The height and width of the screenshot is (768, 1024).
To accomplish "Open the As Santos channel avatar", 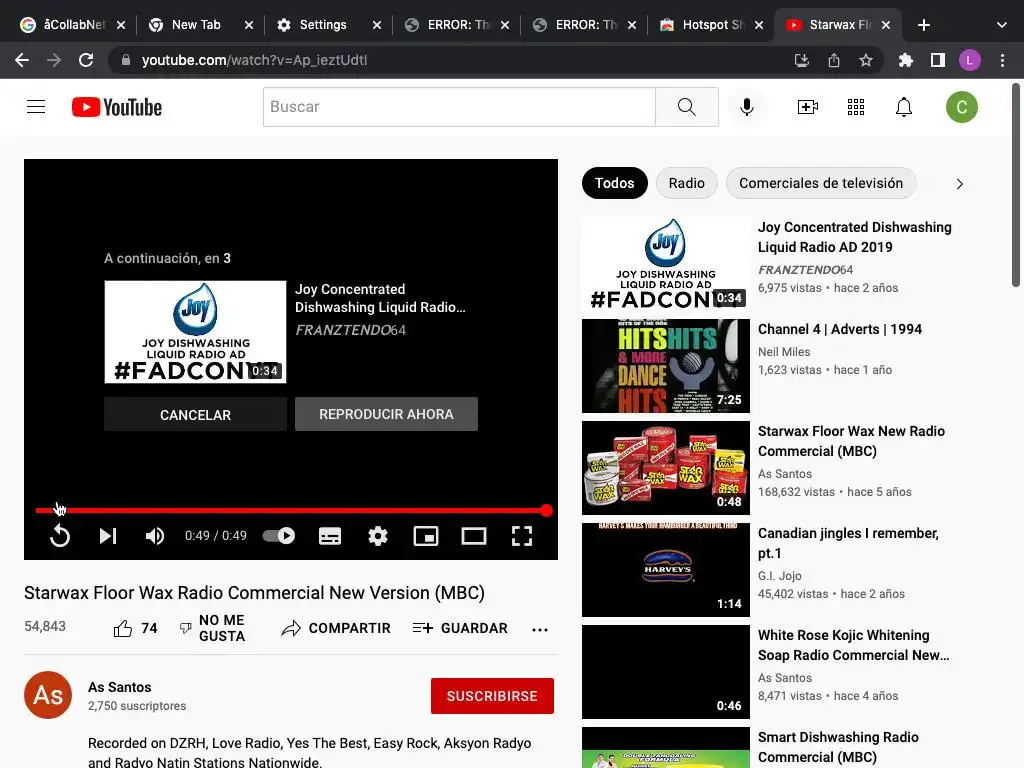I will (x=48, y=695).
